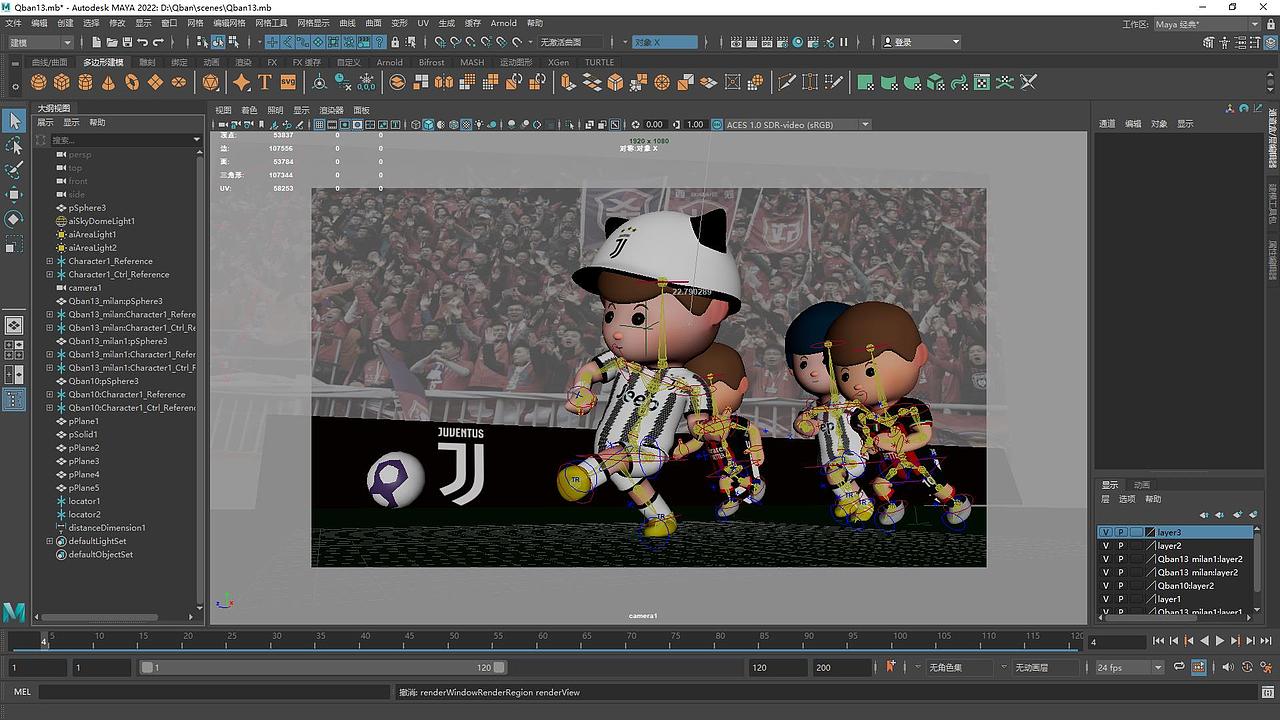
Task: Click the layer editor 选项 menu
Action: click(x=1127, y=499)
